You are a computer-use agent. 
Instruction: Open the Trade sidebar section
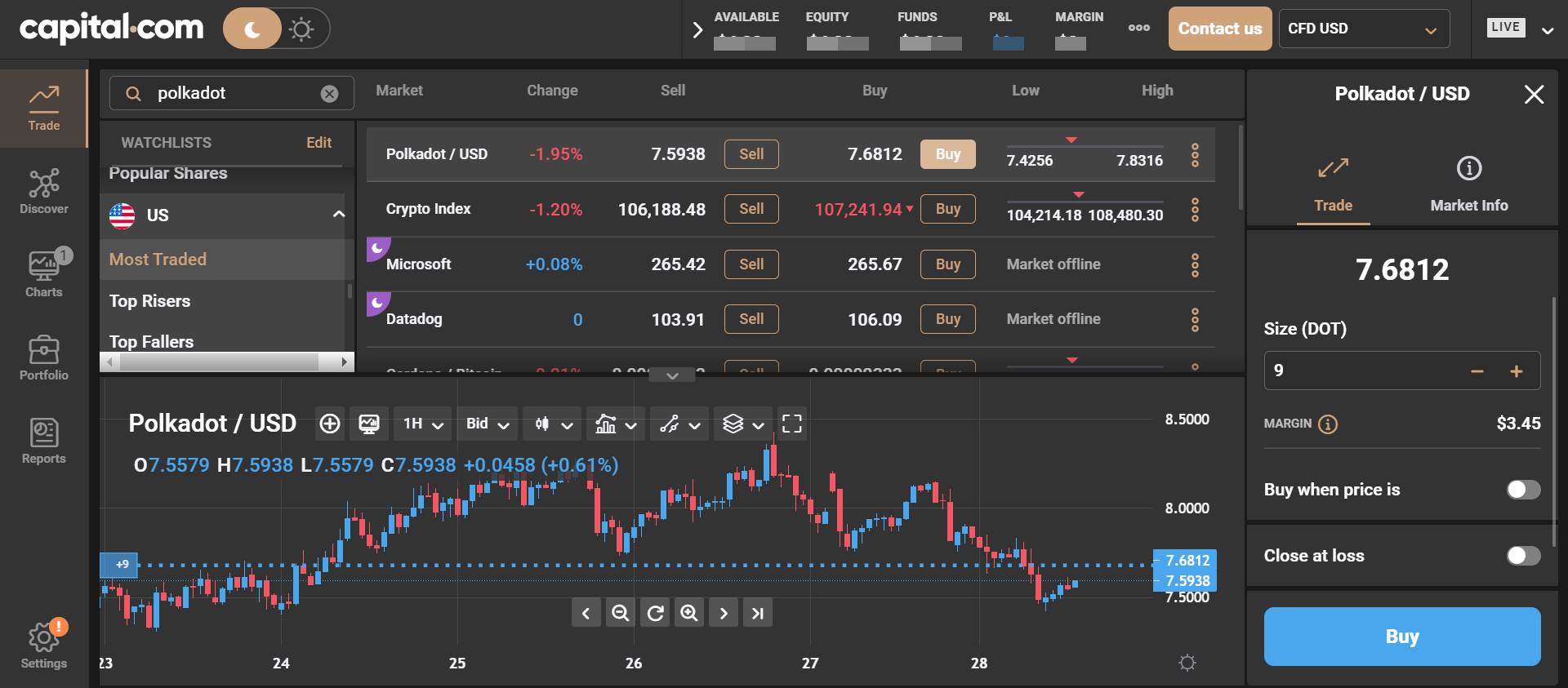43,108
